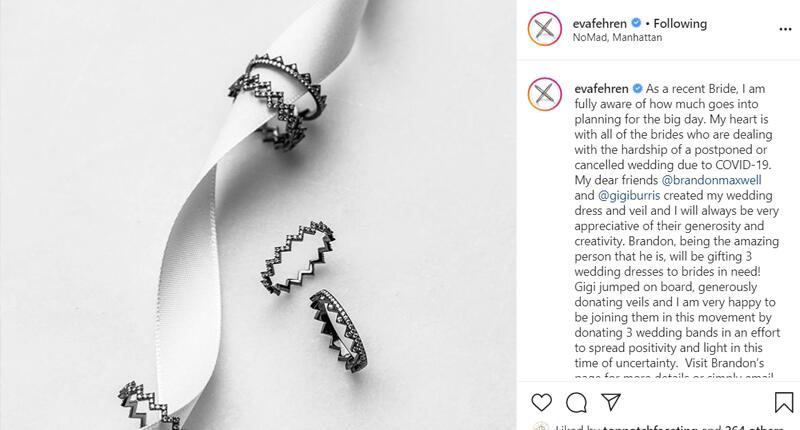Click the verified badge in the header
The width and height of the screenshot is (800, 430).
pos(636,23)
